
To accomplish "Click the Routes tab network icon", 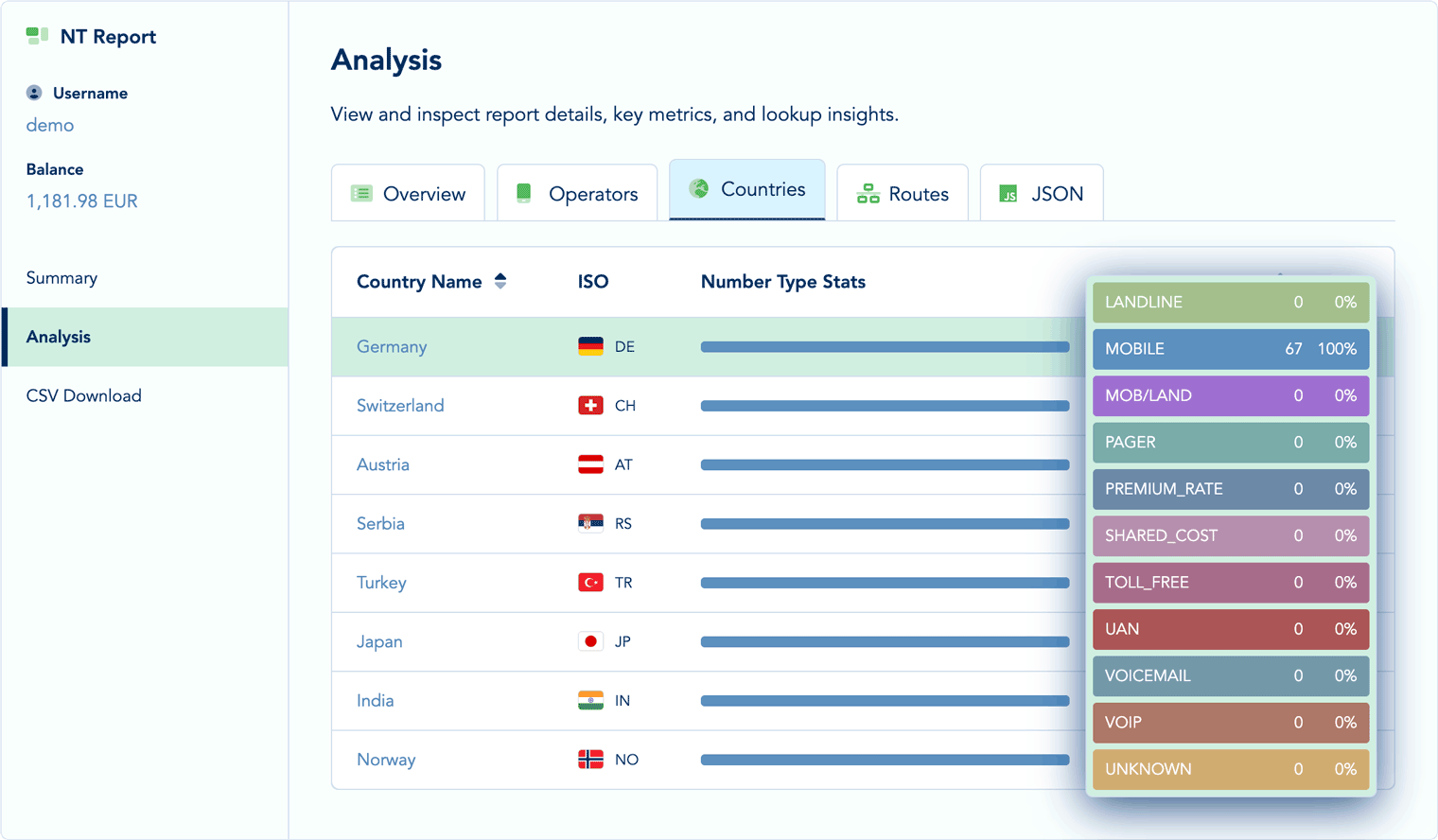I will 868,194.
